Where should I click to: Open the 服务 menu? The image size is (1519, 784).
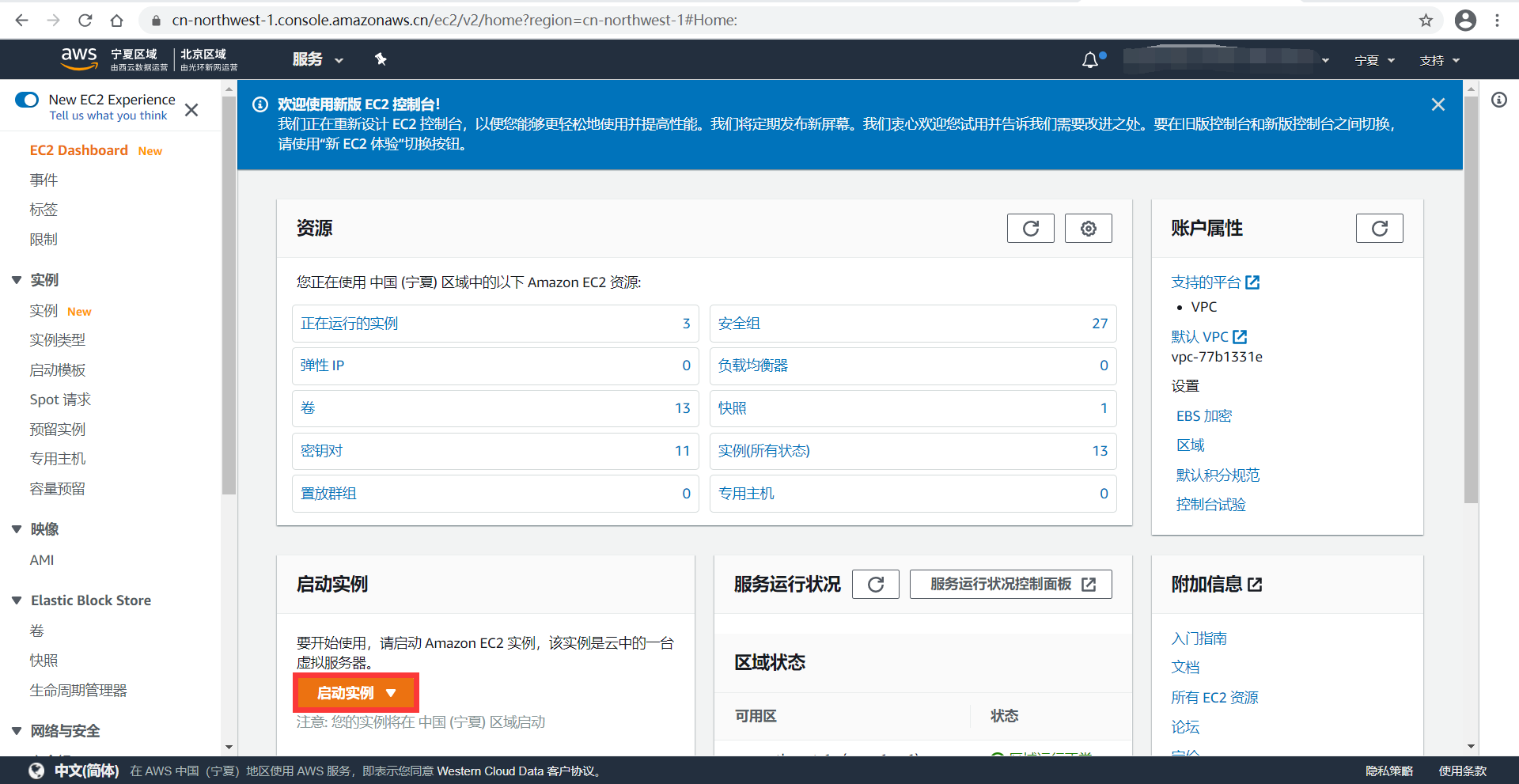point(316,59)
